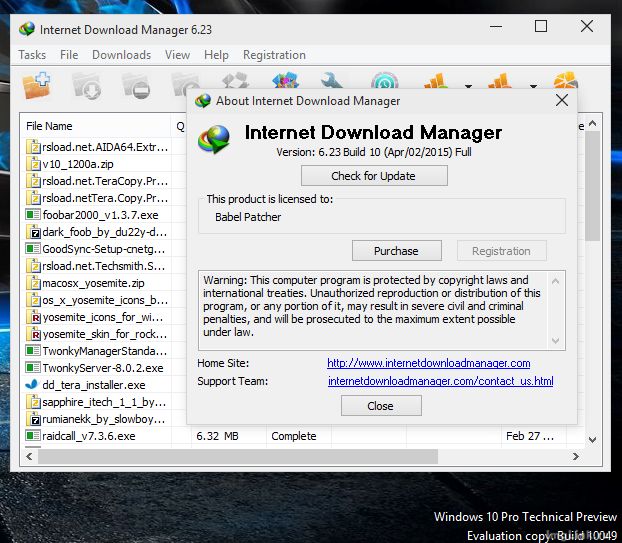
Task: Click warning text box scroll down arrow
Action: pyautogui.click(x=555, y=340)
